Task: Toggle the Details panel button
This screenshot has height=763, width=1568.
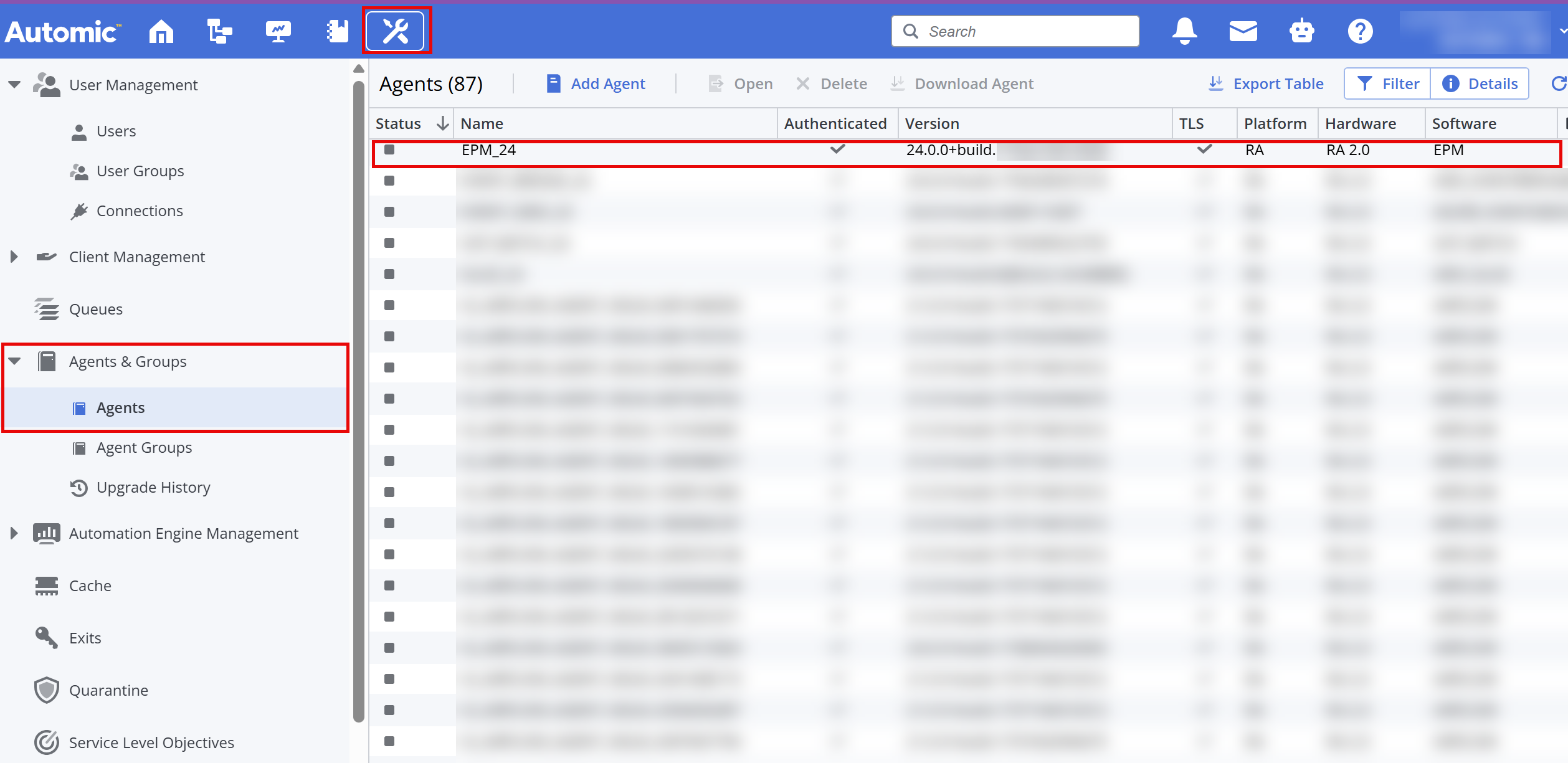Action: click(x=1480, y=83)
